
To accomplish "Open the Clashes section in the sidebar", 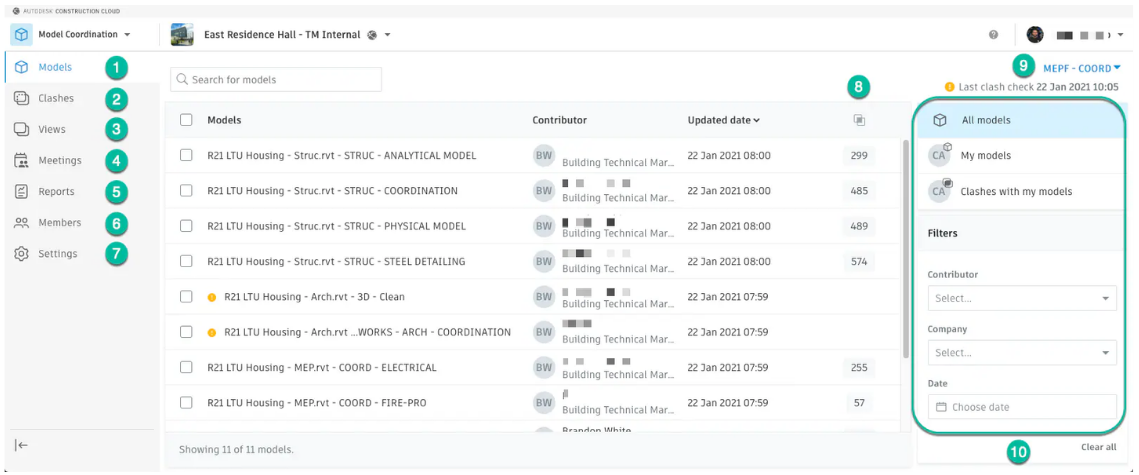I will [x=56, y=99].
